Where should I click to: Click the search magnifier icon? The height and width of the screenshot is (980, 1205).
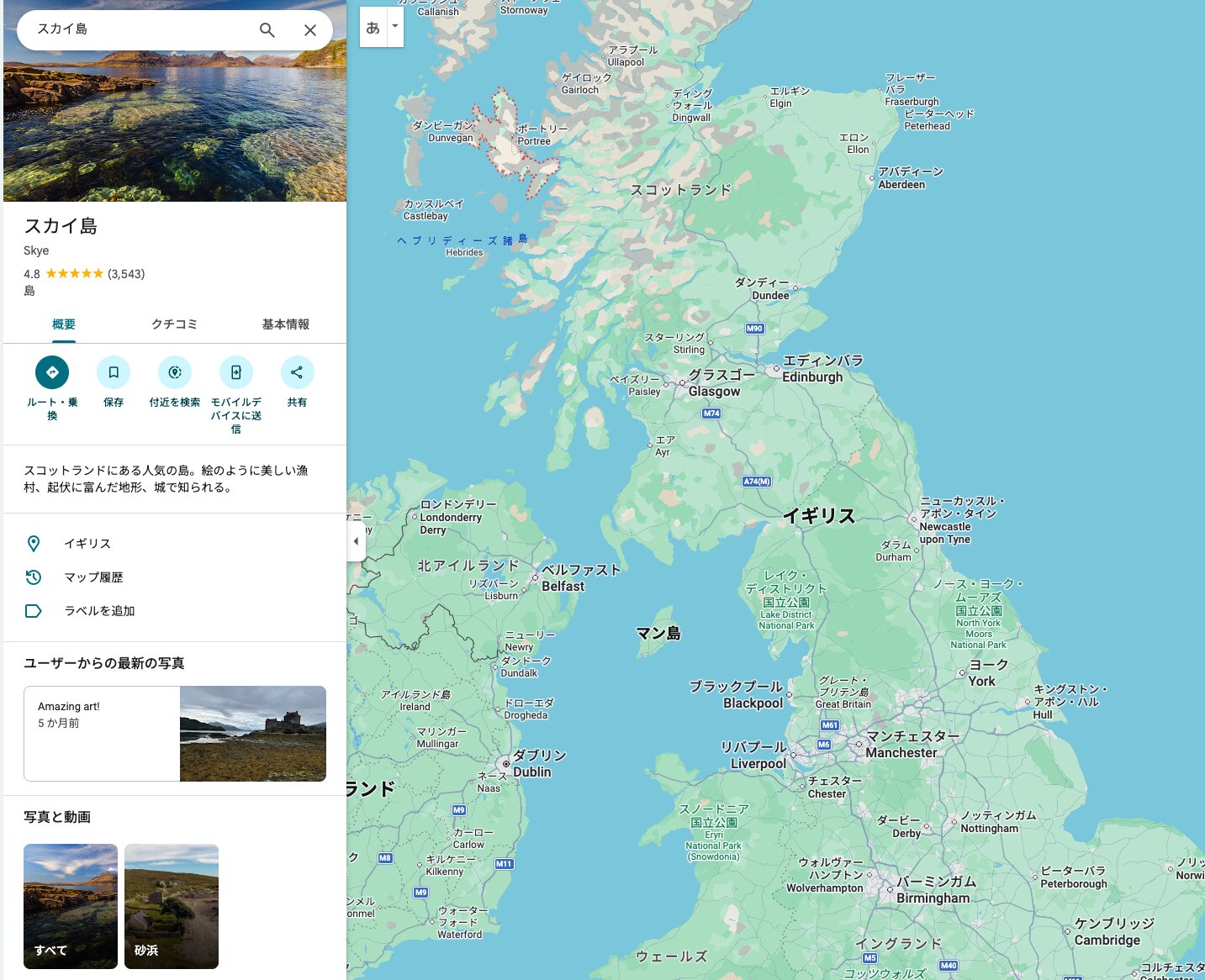point(267,30)
